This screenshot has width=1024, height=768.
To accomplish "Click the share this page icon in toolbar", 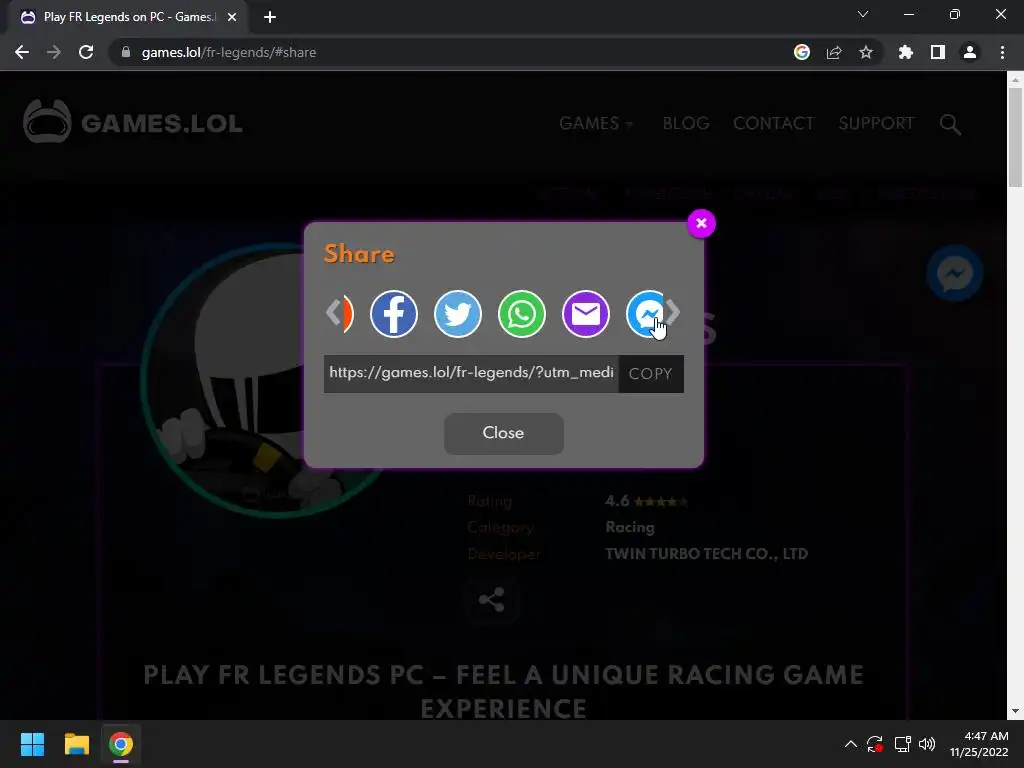I will 834,52.
